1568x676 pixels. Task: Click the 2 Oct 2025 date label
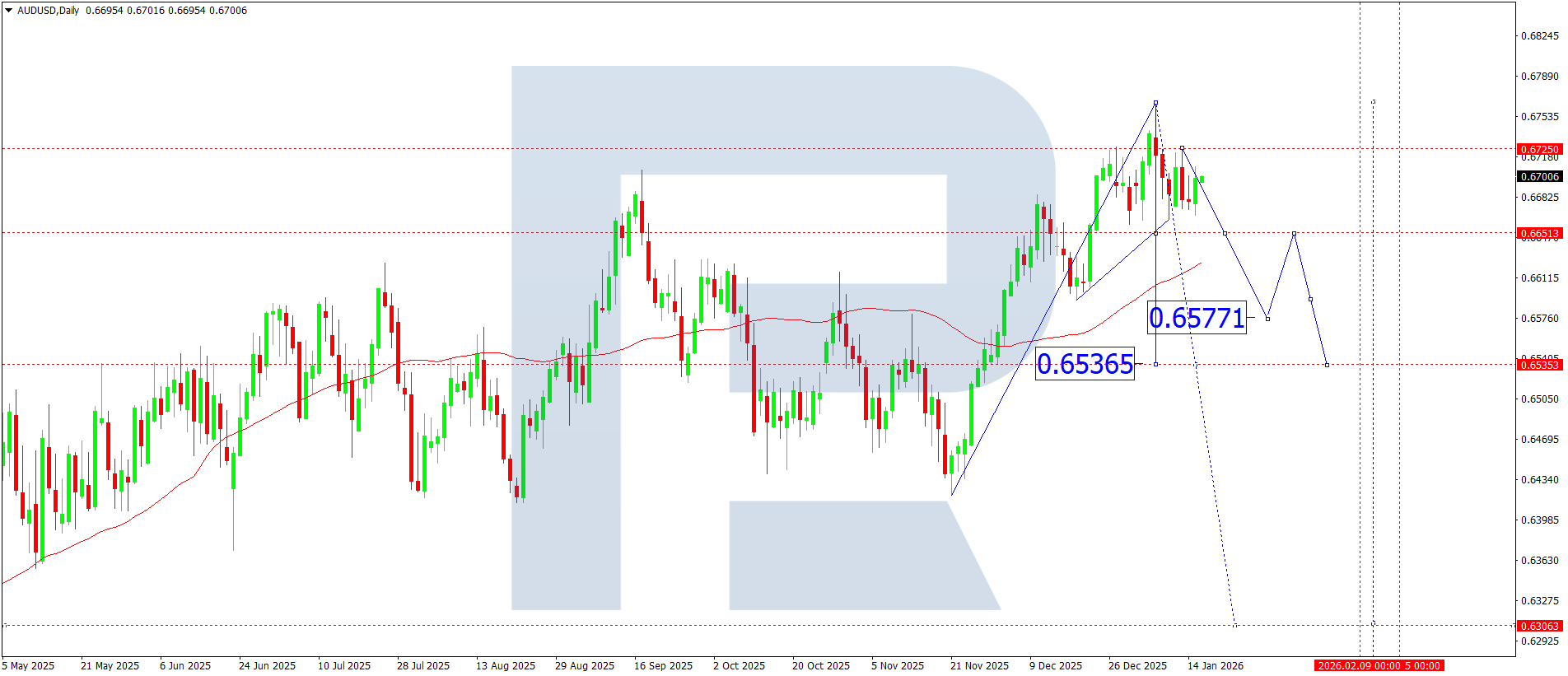(739, 666)
